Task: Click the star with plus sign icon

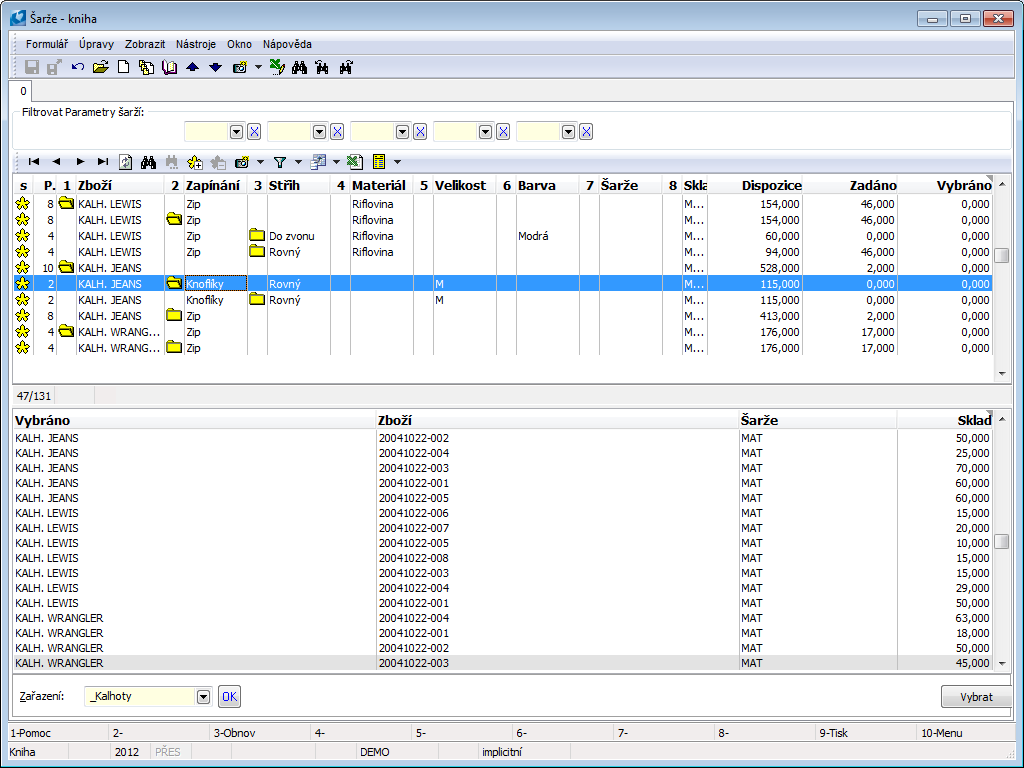Action: (x=195, y=161)
